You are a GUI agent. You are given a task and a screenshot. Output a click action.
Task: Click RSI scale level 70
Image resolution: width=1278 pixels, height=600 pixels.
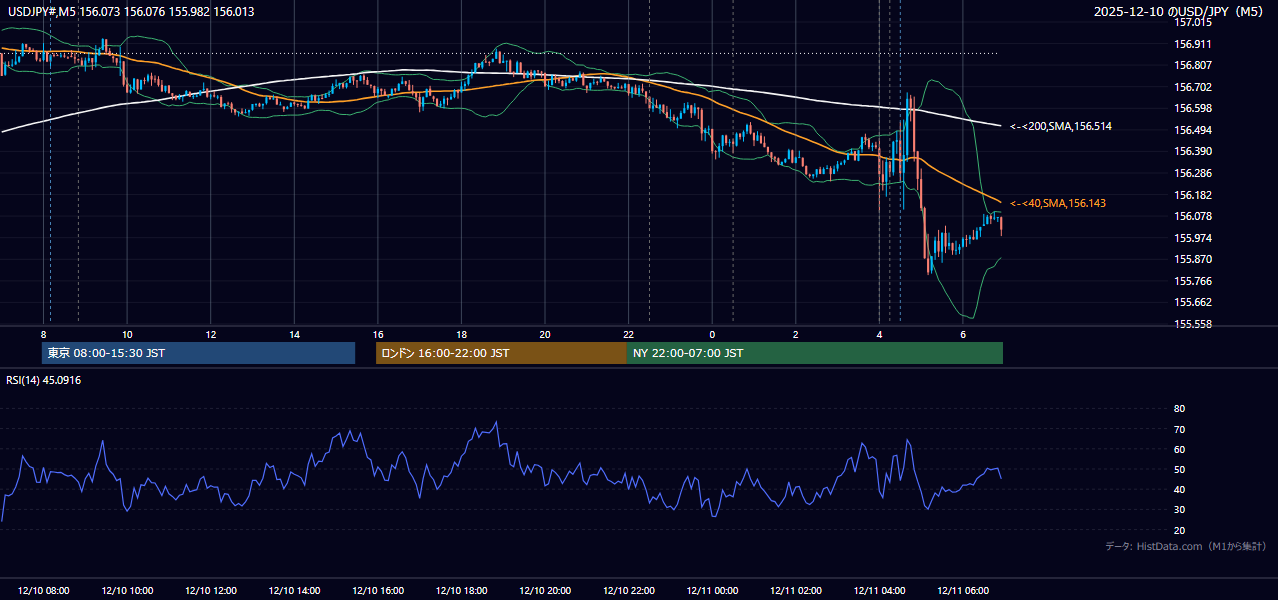(x=1179, y=429)
